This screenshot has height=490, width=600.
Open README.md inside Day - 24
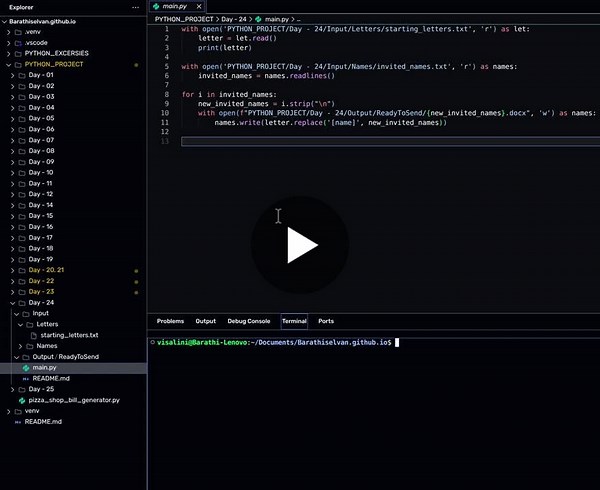[51, 379]
